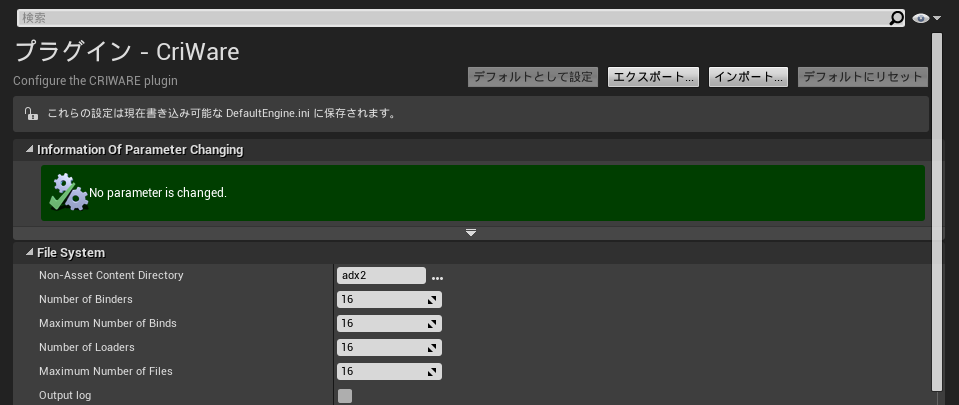Click the unlocked padlock icon

(x=31, y=114)
